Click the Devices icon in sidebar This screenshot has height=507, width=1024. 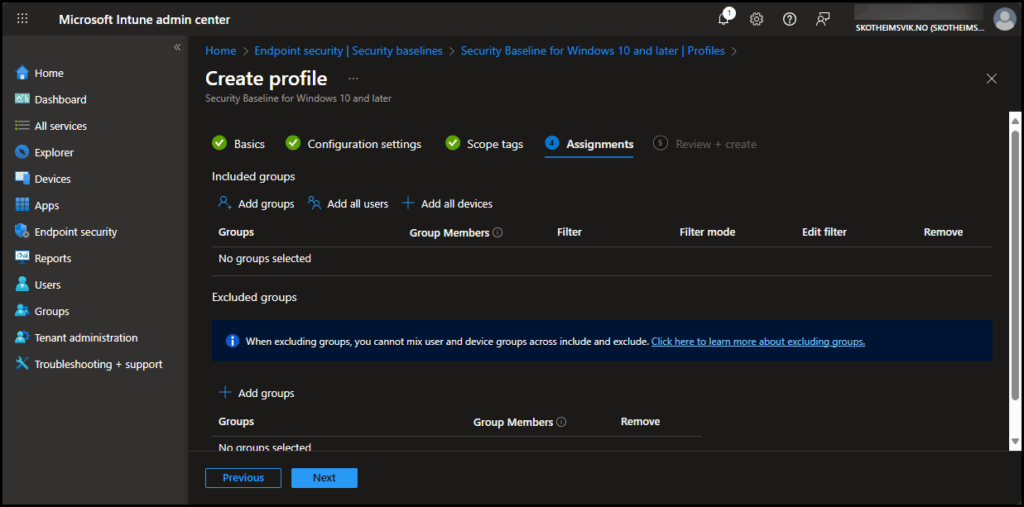23,178
